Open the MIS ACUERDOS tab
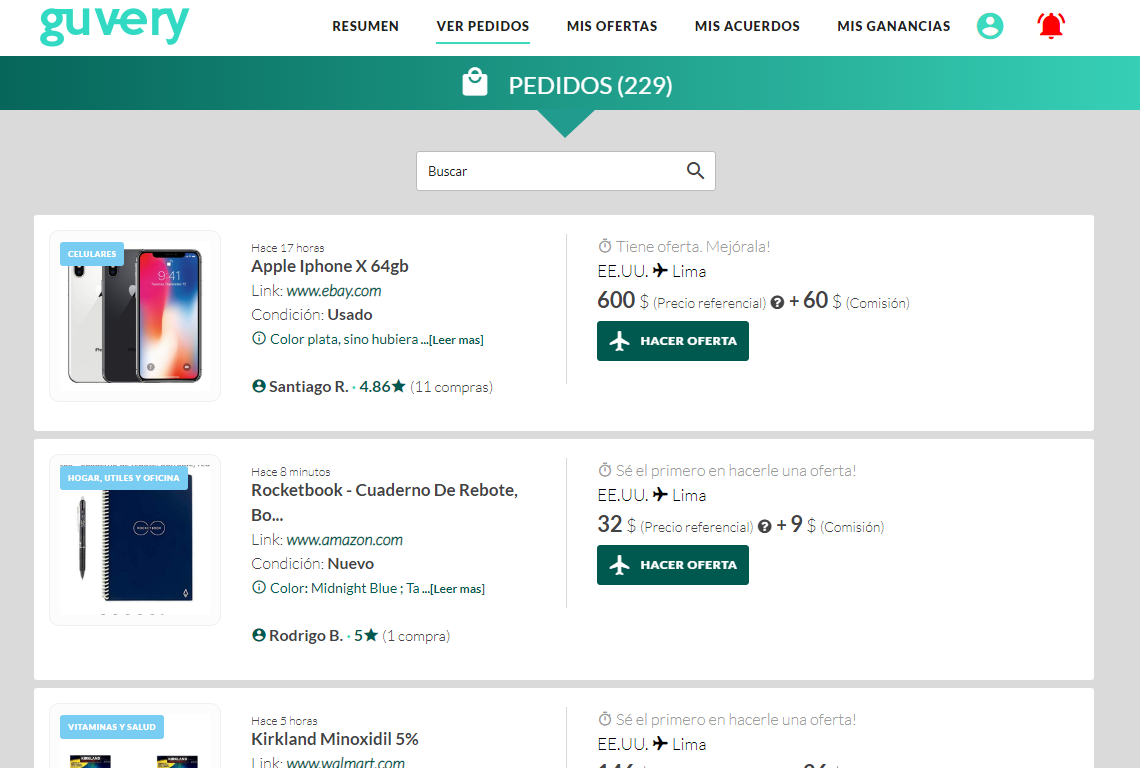The width and height of the screenshot is (1140, 768). tap(747, 26)
